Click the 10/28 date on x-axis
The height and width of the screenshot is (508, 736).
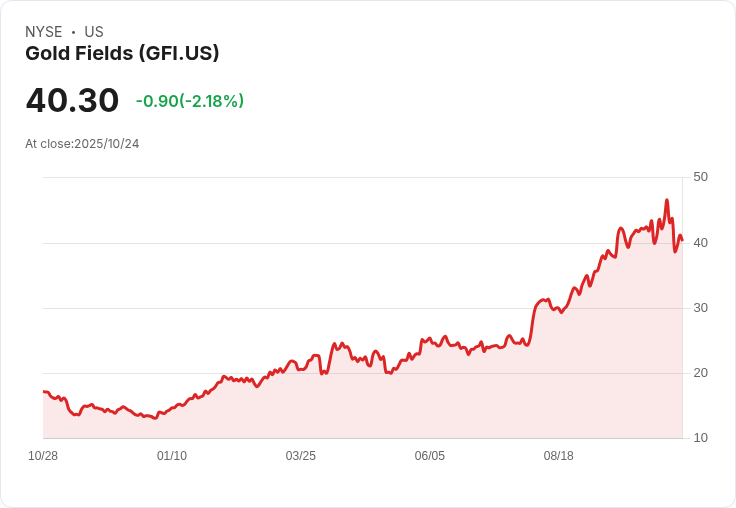43,456
